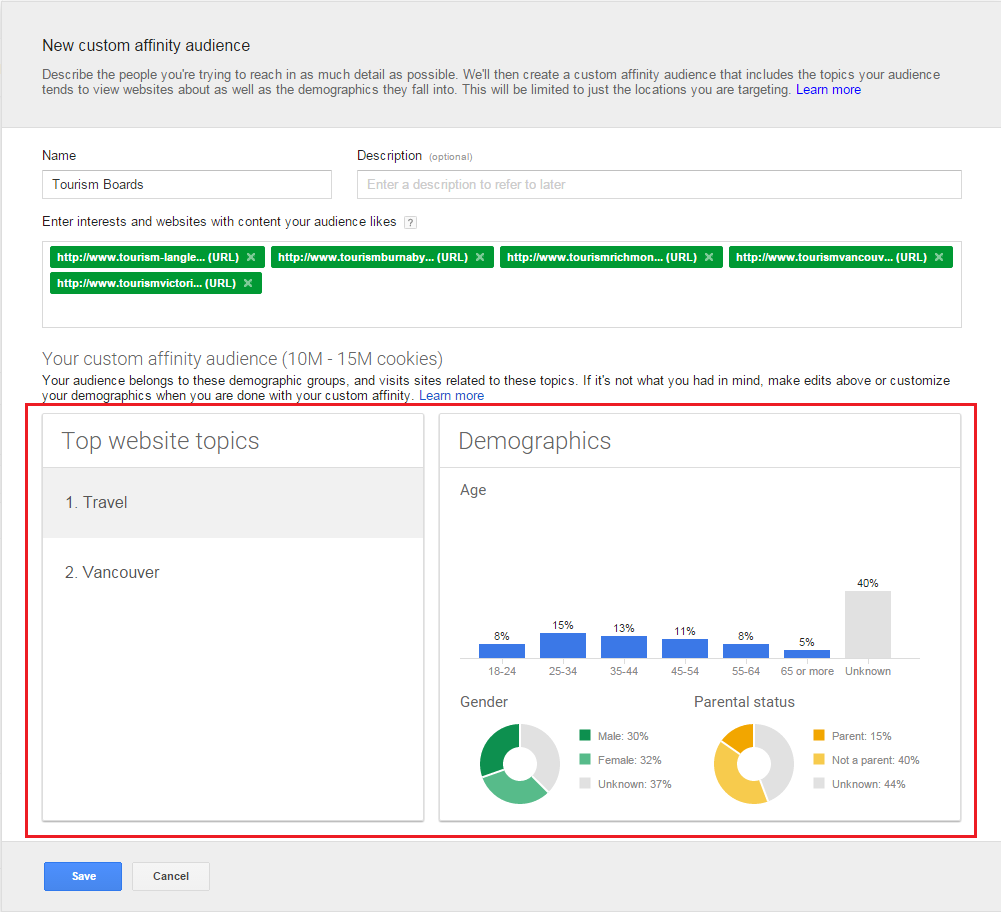Remove the tourism-langley URL chip
The height and width of the screenshot is (912, 1001).
click(x=251, y=257)
